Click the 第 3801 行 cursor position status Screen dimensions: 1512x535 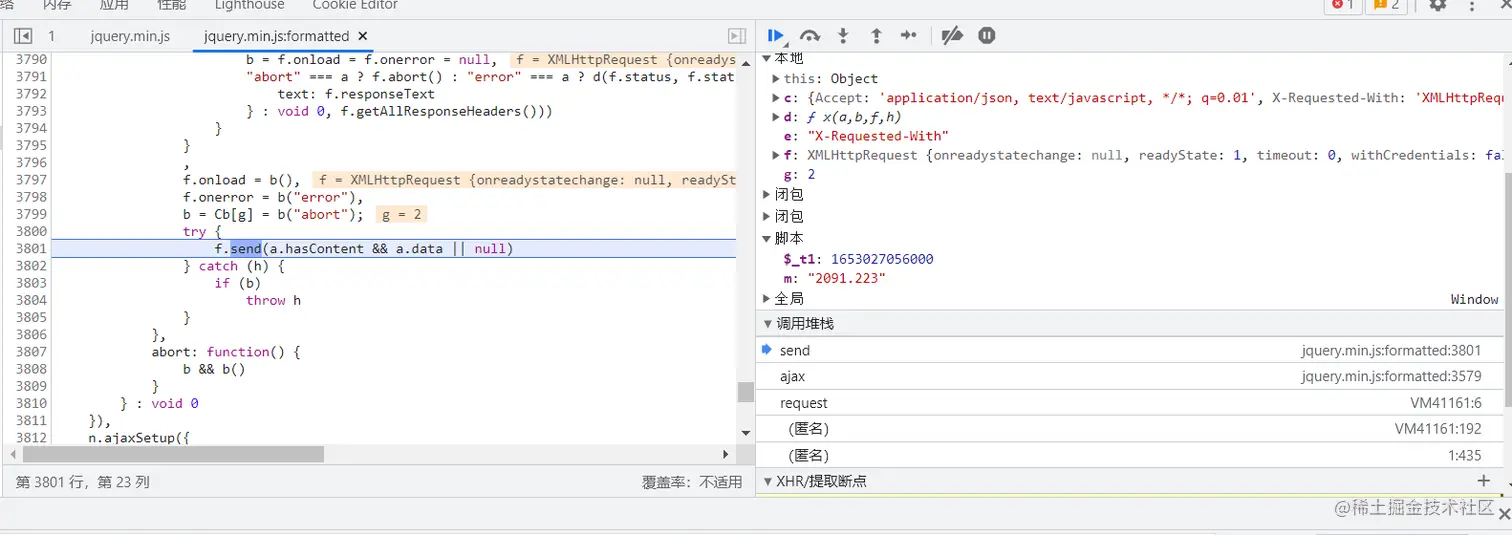click(x=83, y=482)
